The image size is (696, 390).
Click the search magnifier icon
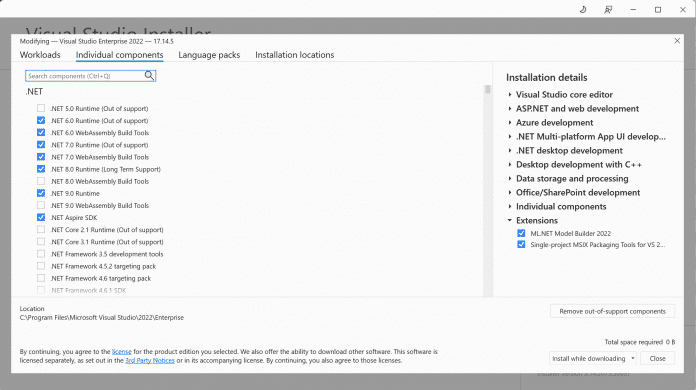coord(149,76)
